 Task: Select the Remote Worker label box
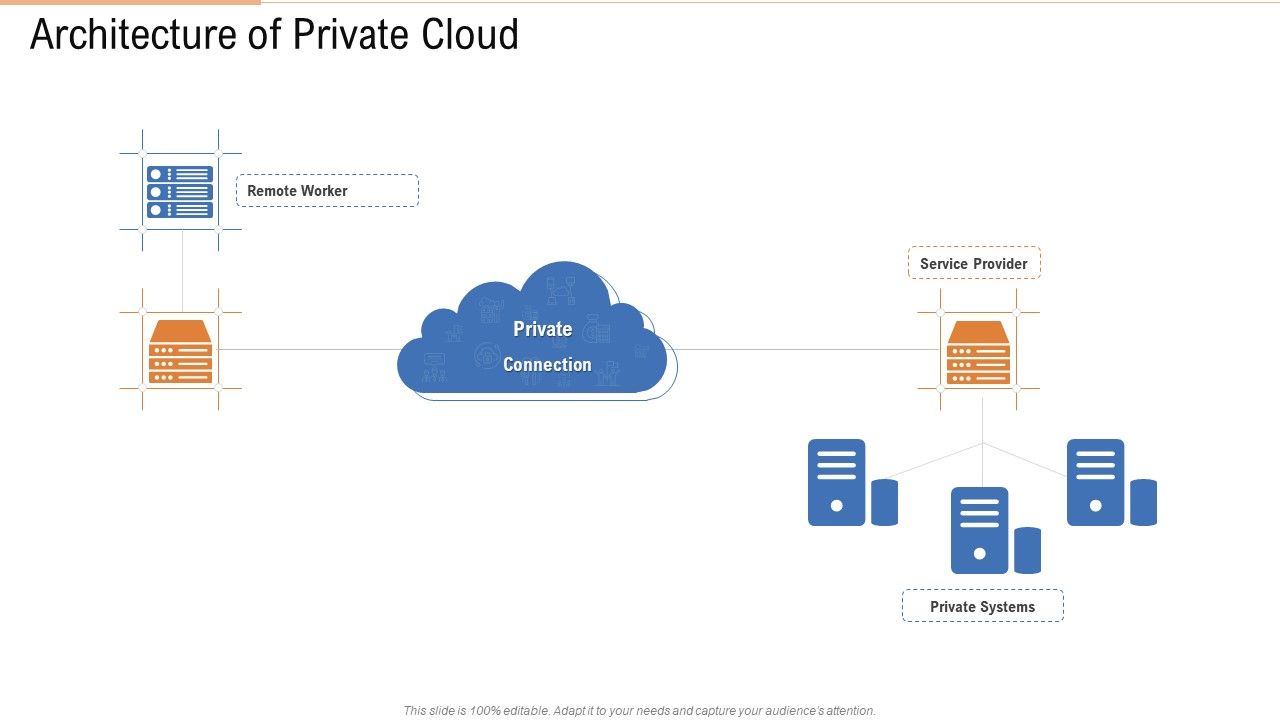pos(327,191)
